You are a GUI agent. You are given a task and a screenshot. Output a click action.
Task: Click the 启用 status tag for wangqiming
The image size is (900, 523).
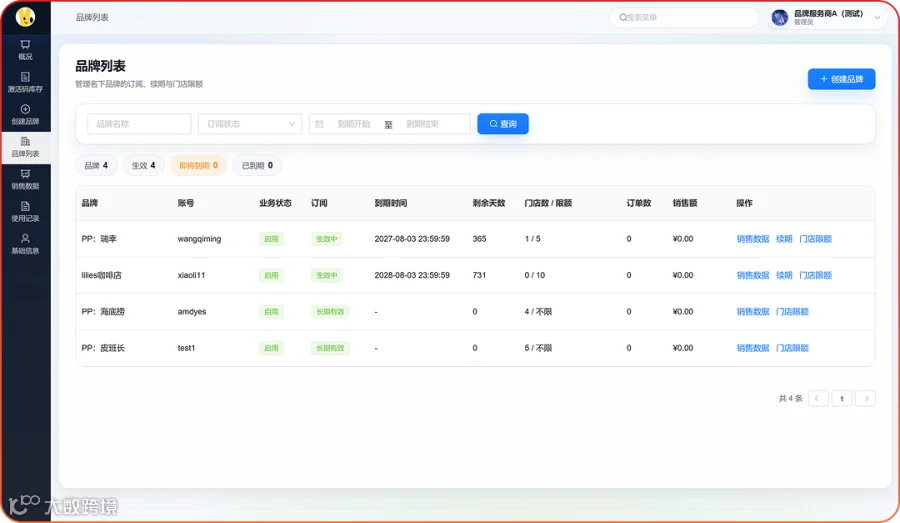[271, 239]
